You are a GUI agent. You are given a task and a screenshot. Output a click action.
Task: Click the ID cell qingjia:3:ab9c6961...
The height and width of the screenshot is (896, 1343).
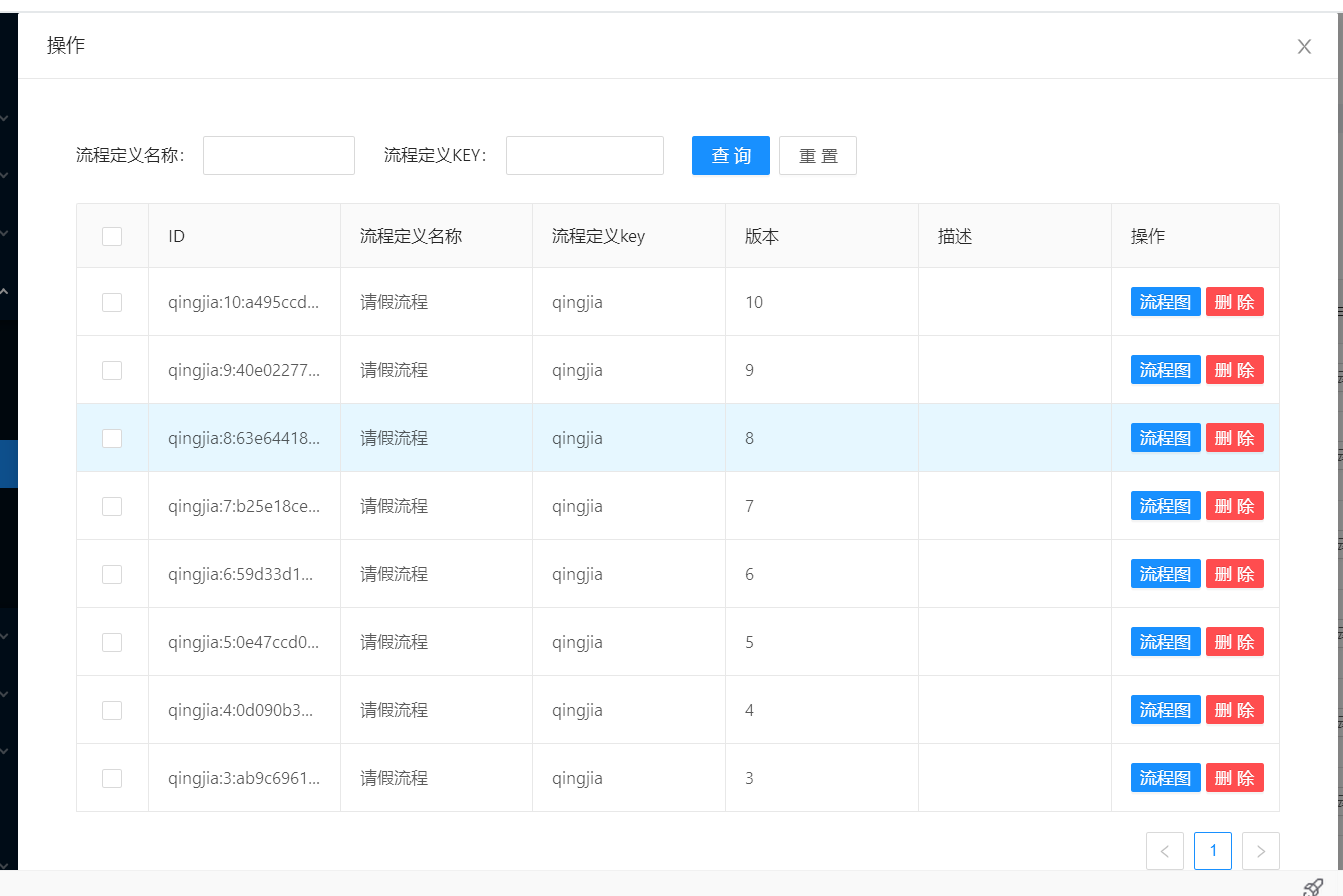click(244, 778)
